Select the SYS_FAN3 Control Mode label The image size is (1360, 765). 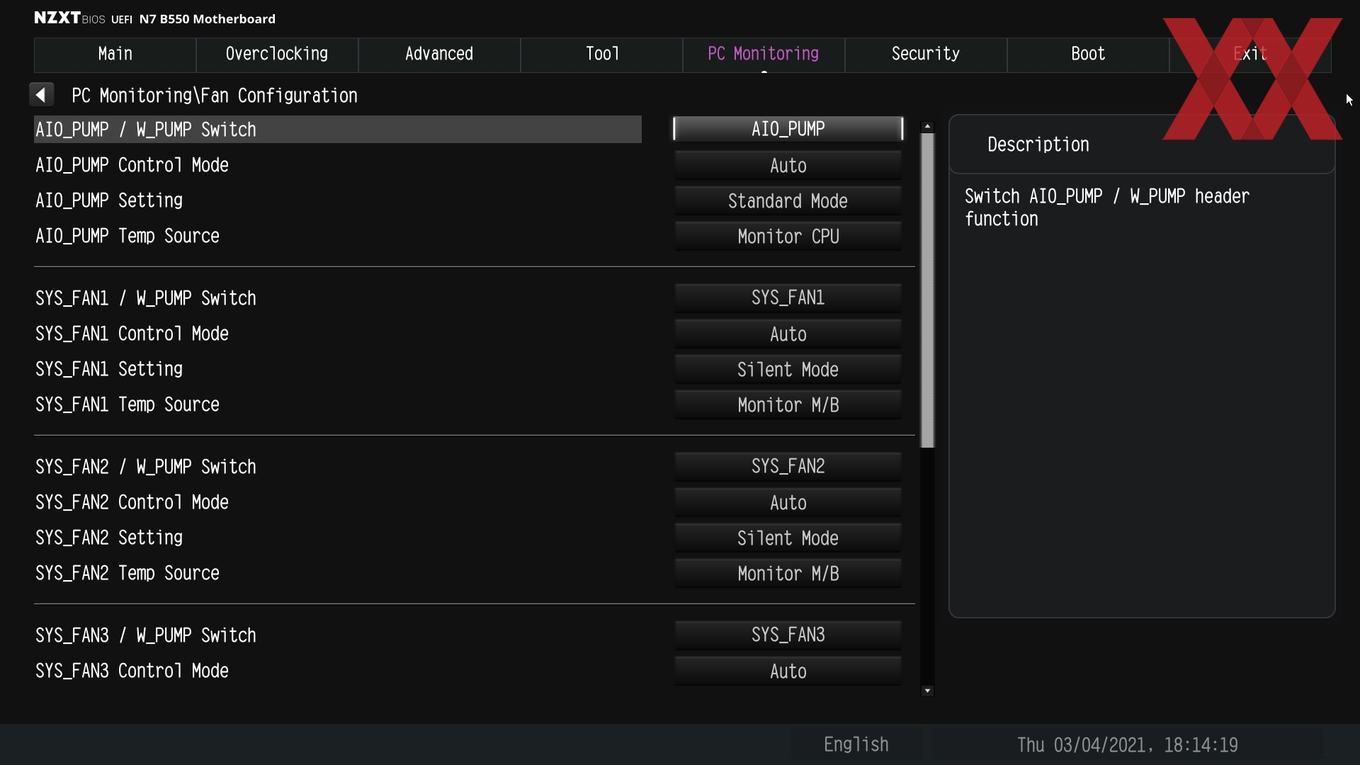click(x=132, y=671)
